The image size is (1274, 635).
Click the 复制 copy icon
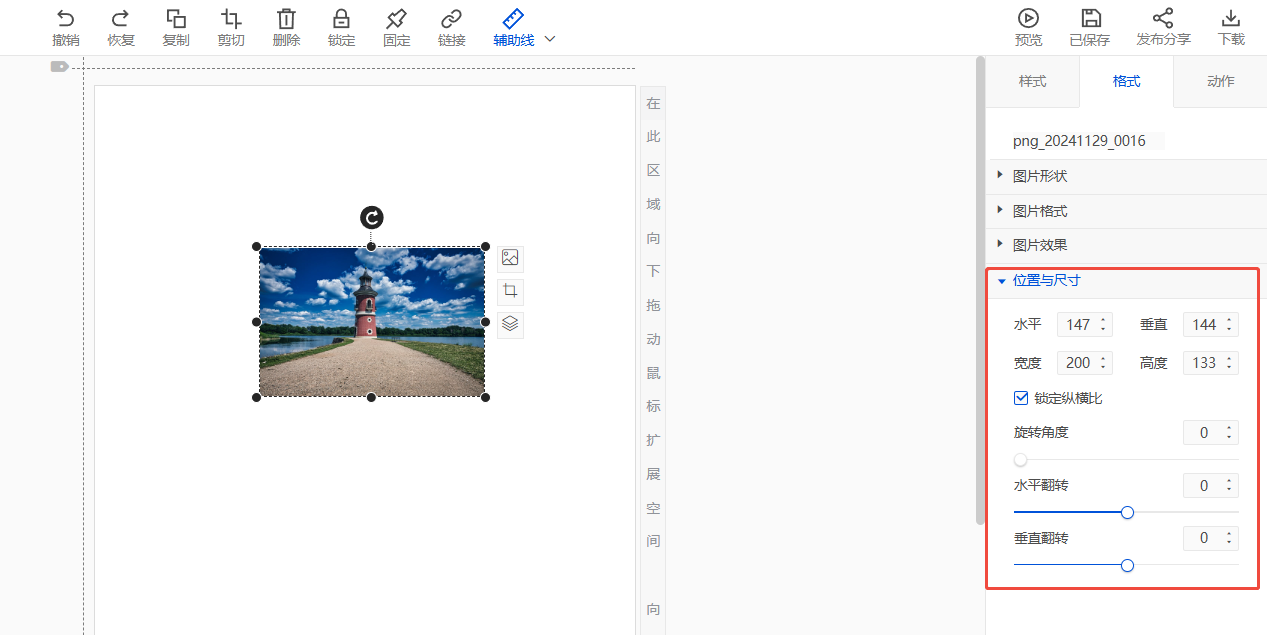tap(176, 18)
